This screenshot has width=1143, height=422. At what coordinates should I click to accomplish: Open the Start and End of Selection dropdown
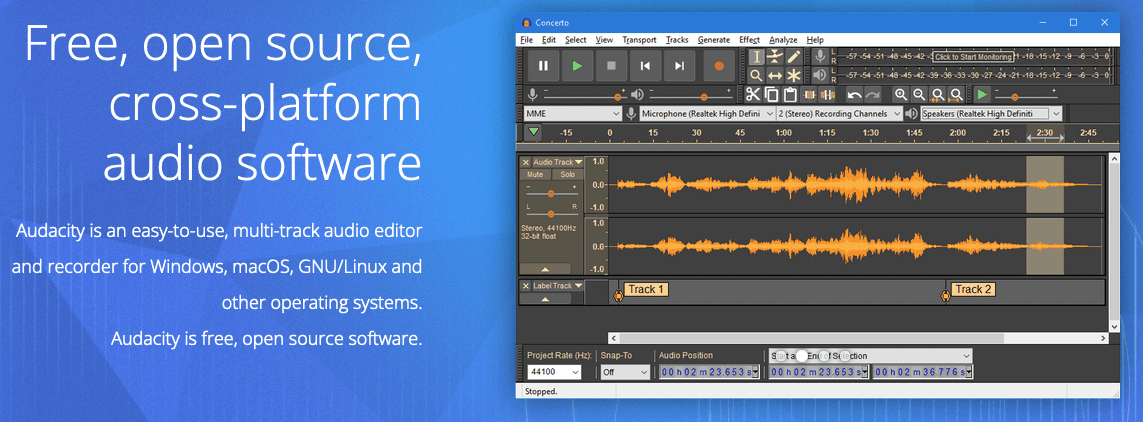(871, 356)
